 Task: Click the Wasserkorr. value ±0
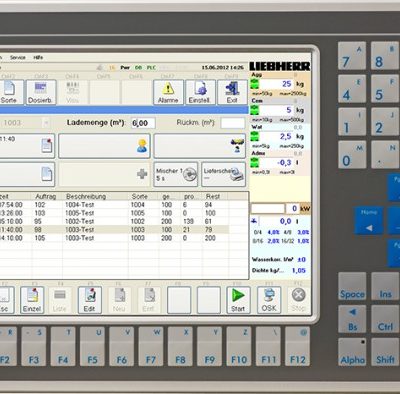(302, 259)
